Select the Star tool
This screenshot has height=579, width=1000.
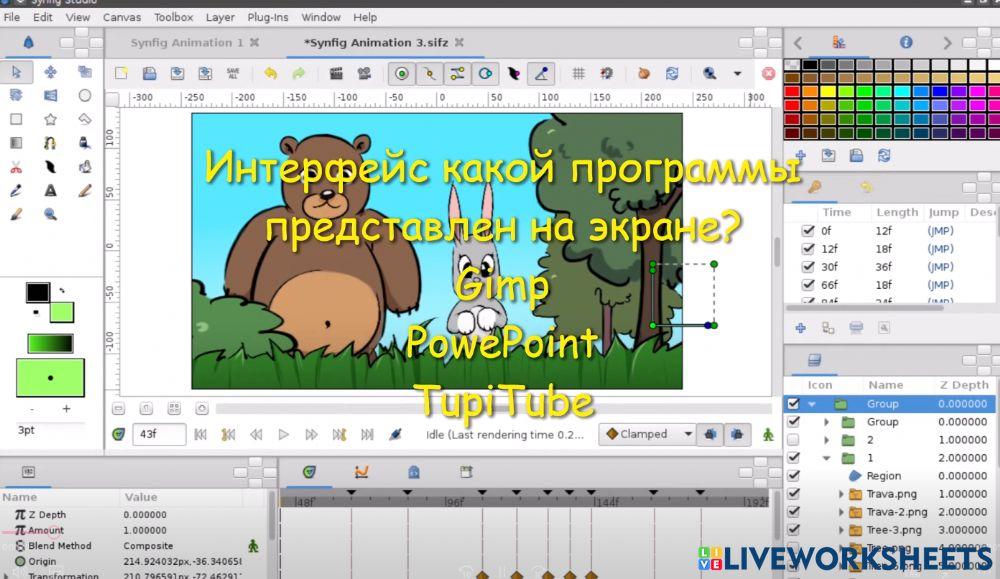click(x=50, y=119)
